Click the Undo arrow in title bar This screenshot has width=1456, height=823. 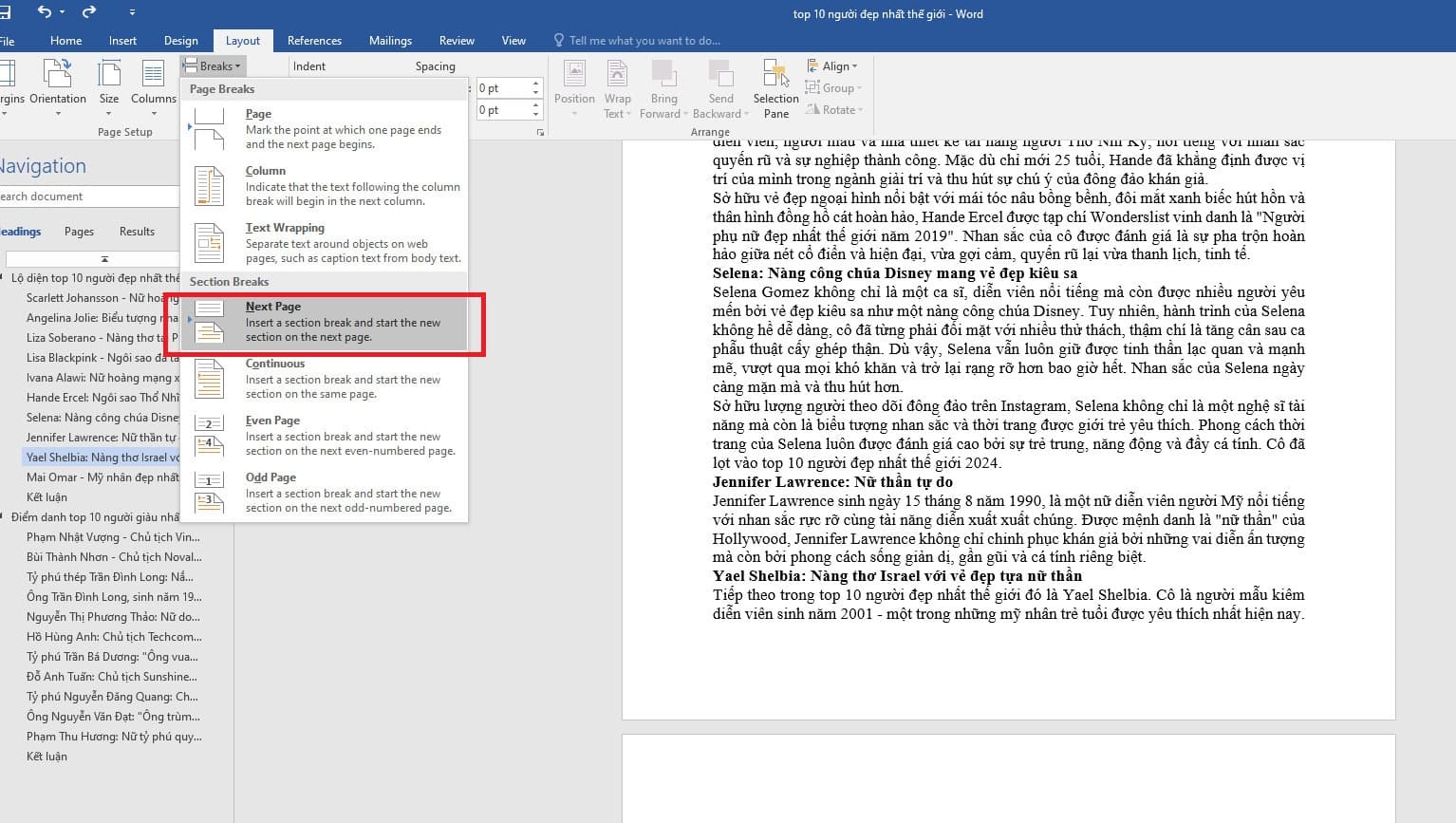pyautogui.click(x=44, y=12)
